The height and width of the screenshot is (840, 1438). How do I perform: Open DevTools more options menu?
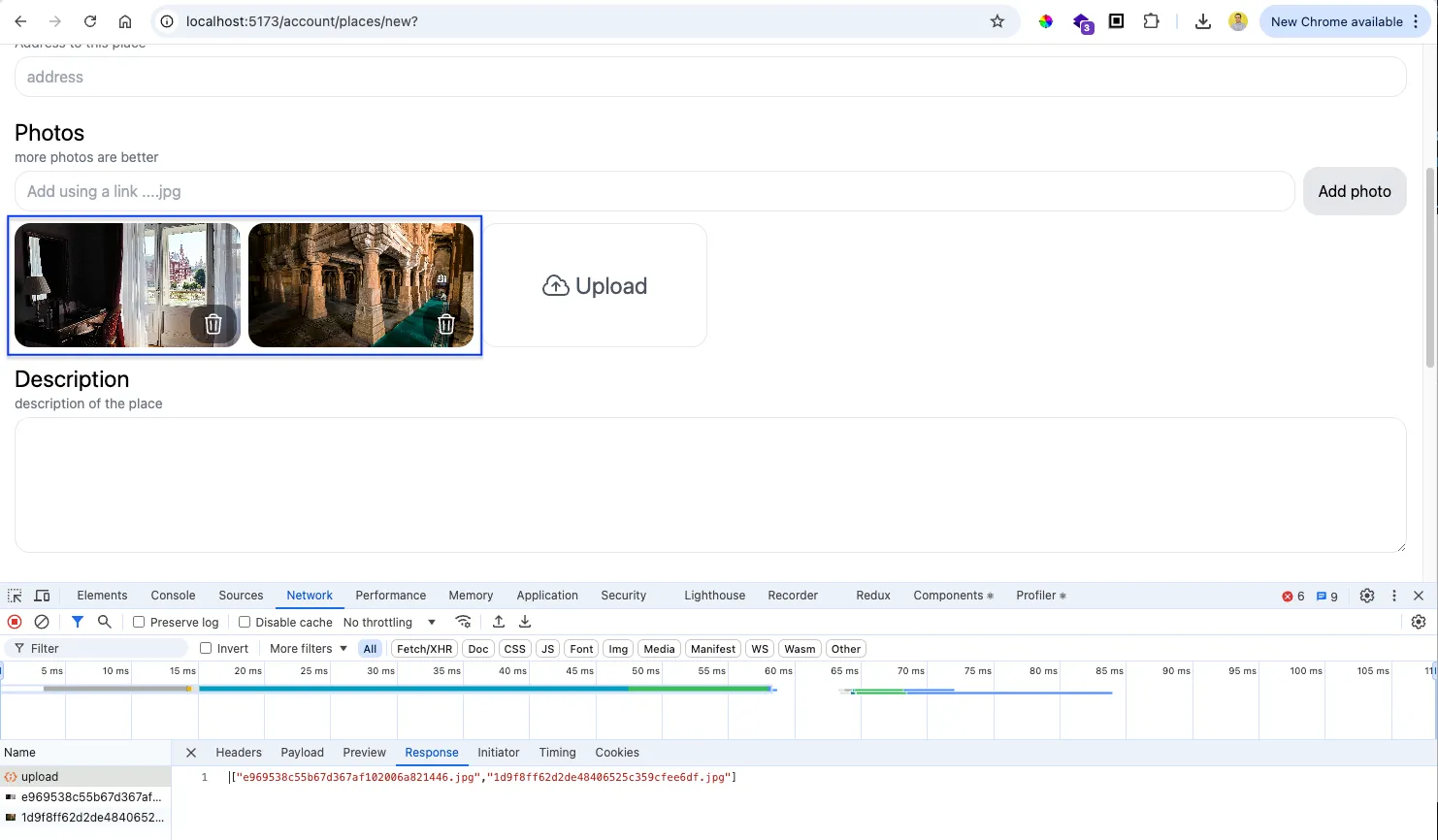tap(1394, 596)
